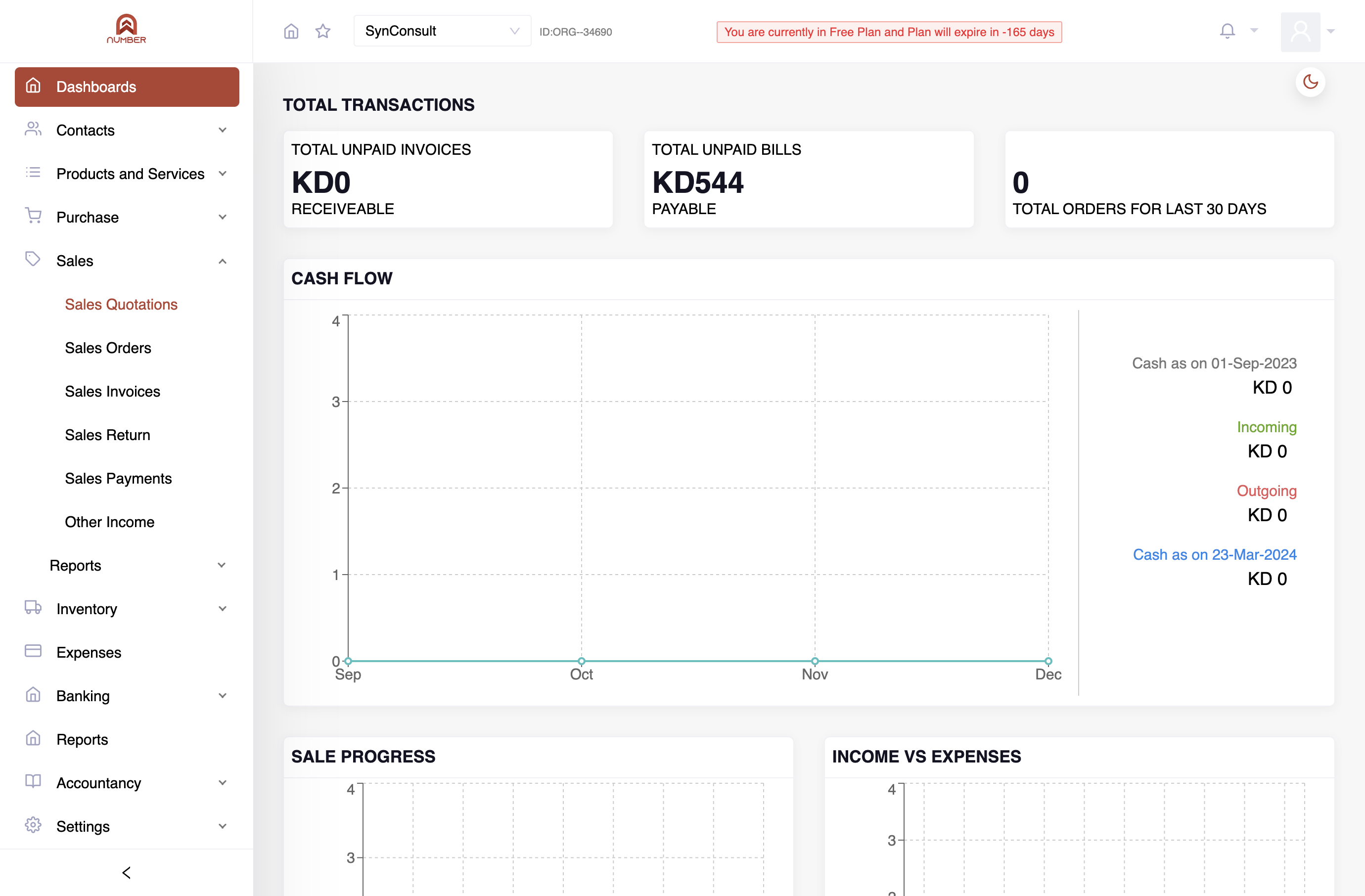1365x896 pixels.
Task: Expand the Sales Reports submenu chevron
Action: (222, 565)
